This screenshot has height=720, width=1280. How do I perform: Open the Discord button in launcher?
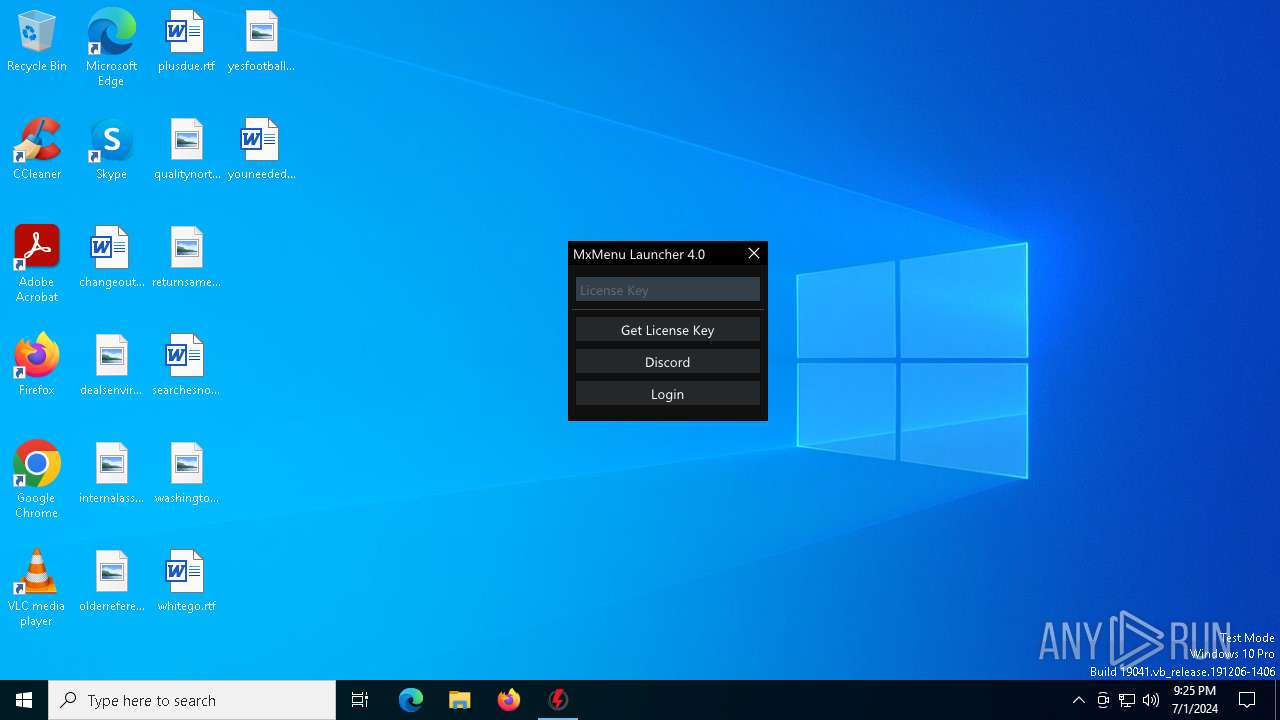pos(667,362)
